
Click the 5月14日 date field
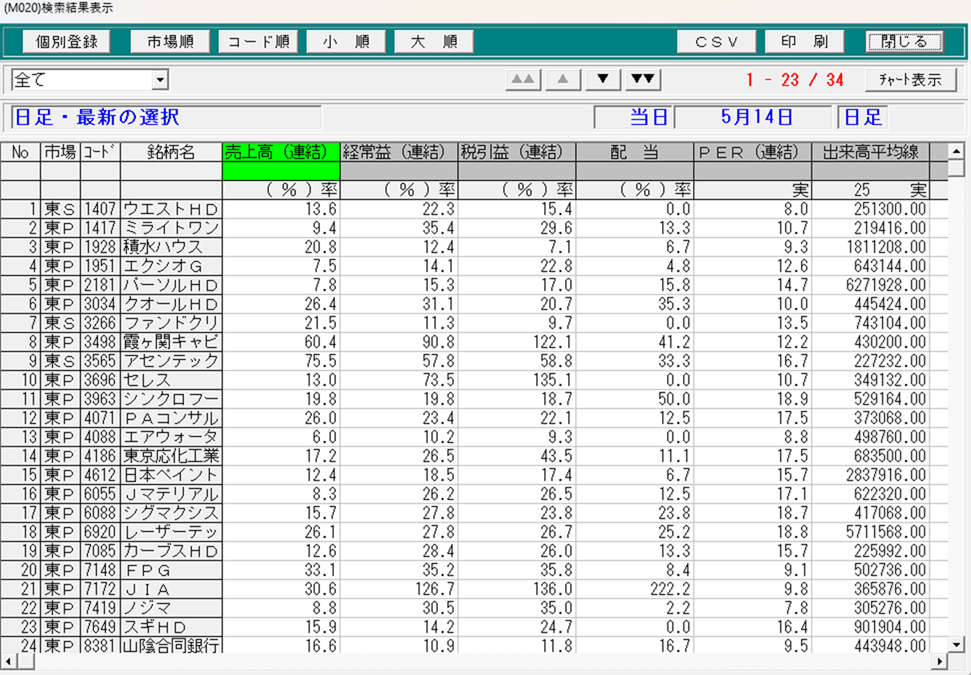754,117
